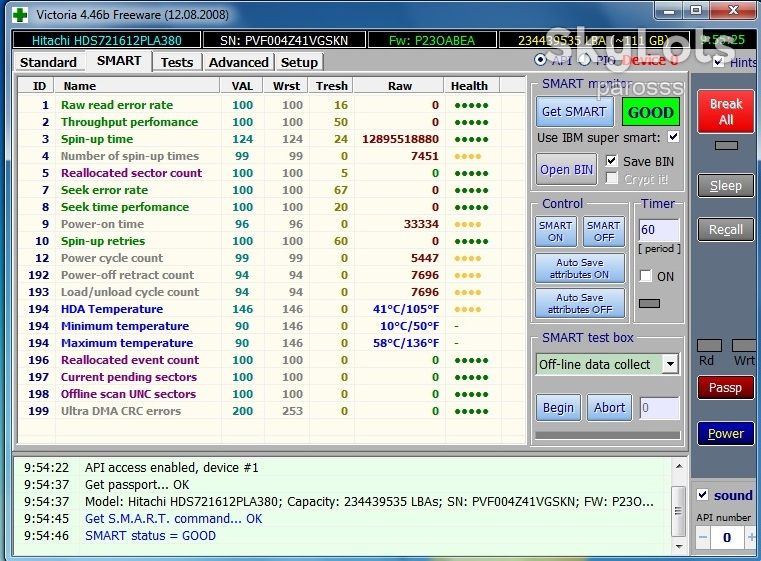Switch to the Standard tab
This screenshot has height=561, width=761.
coord(49,62)
